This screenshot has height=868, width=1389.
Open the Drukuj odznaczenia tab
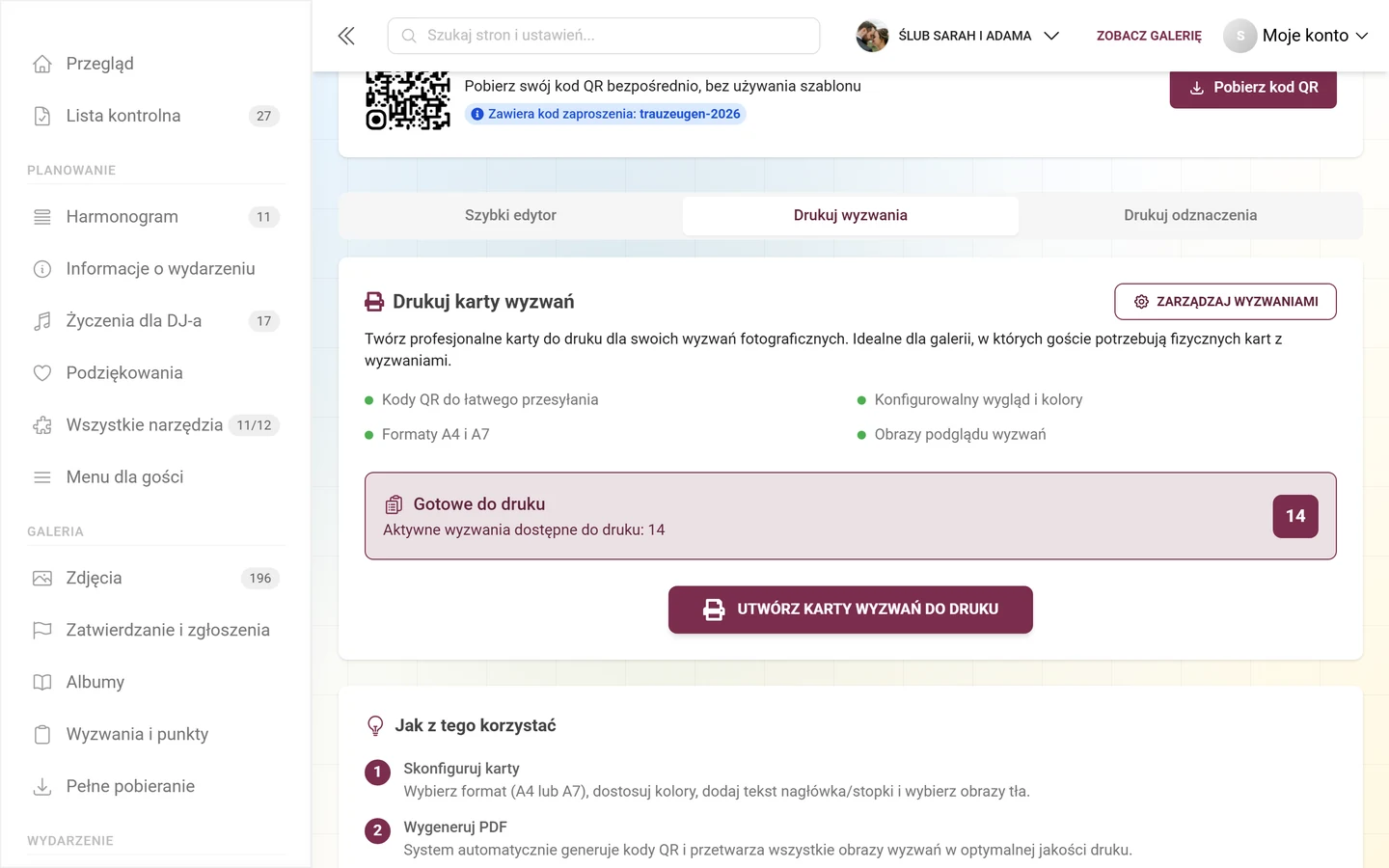[1190, 215]
